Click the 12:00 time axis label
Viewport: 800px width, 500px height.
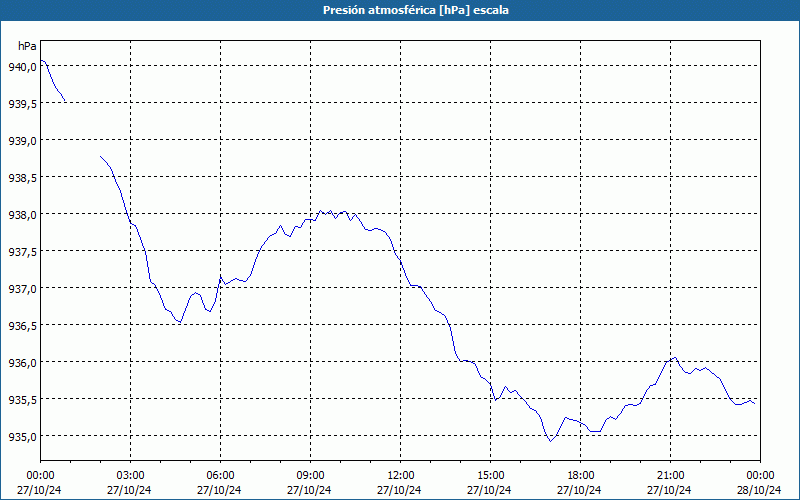click(x=401, y=476)
